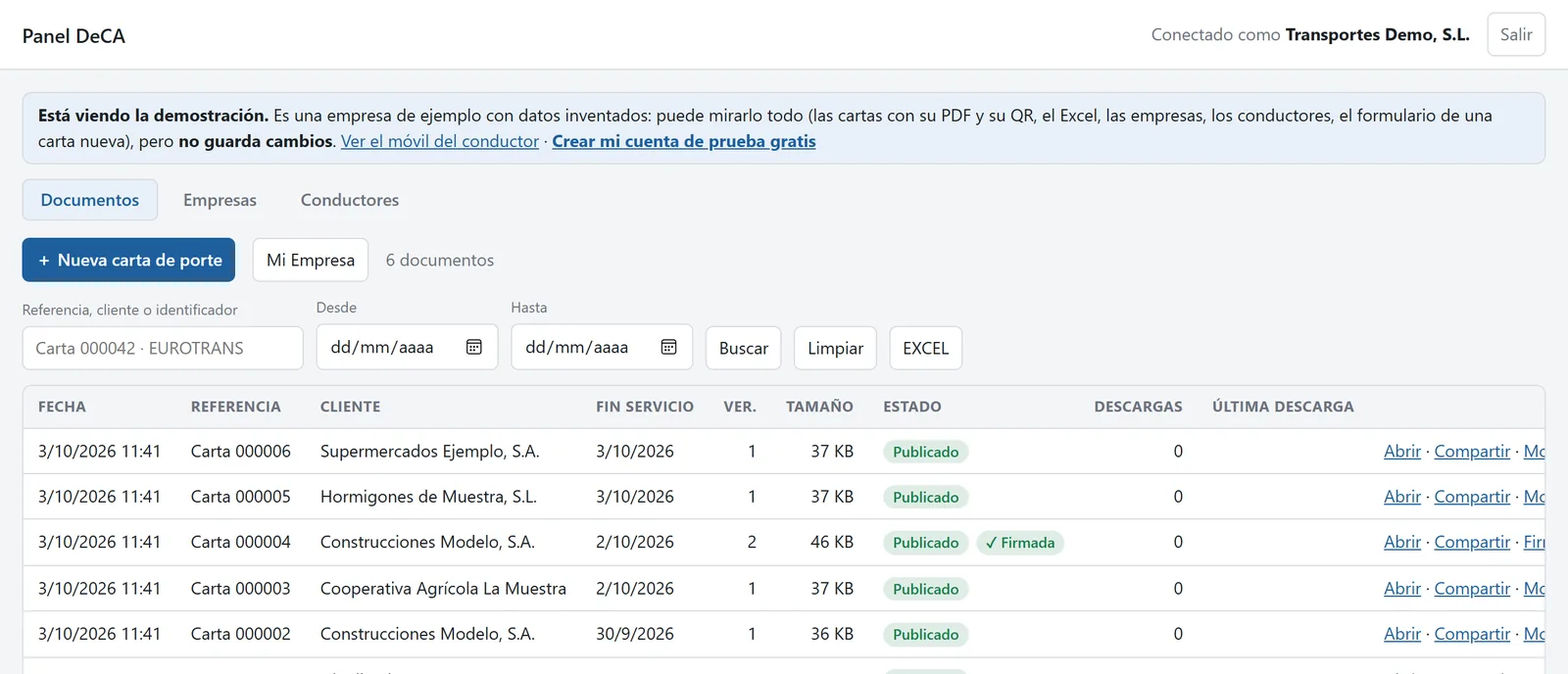Share Carta 000003 via Compartir link

point(1472,589)
